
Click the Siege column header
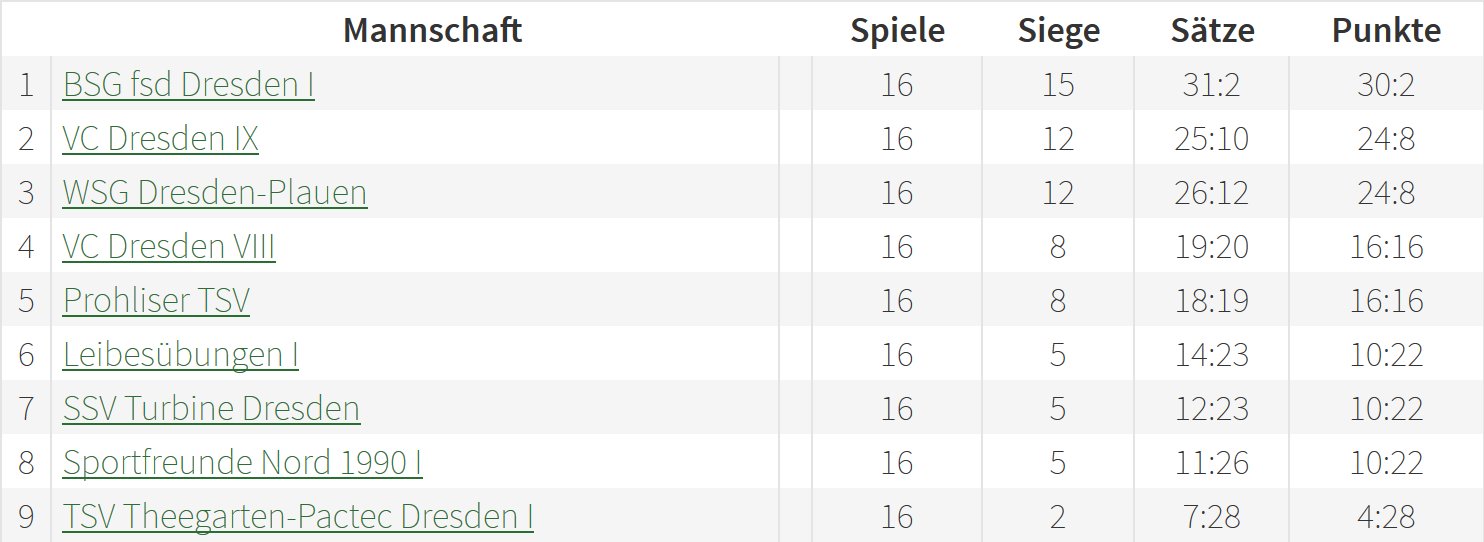coord(1058,30)
